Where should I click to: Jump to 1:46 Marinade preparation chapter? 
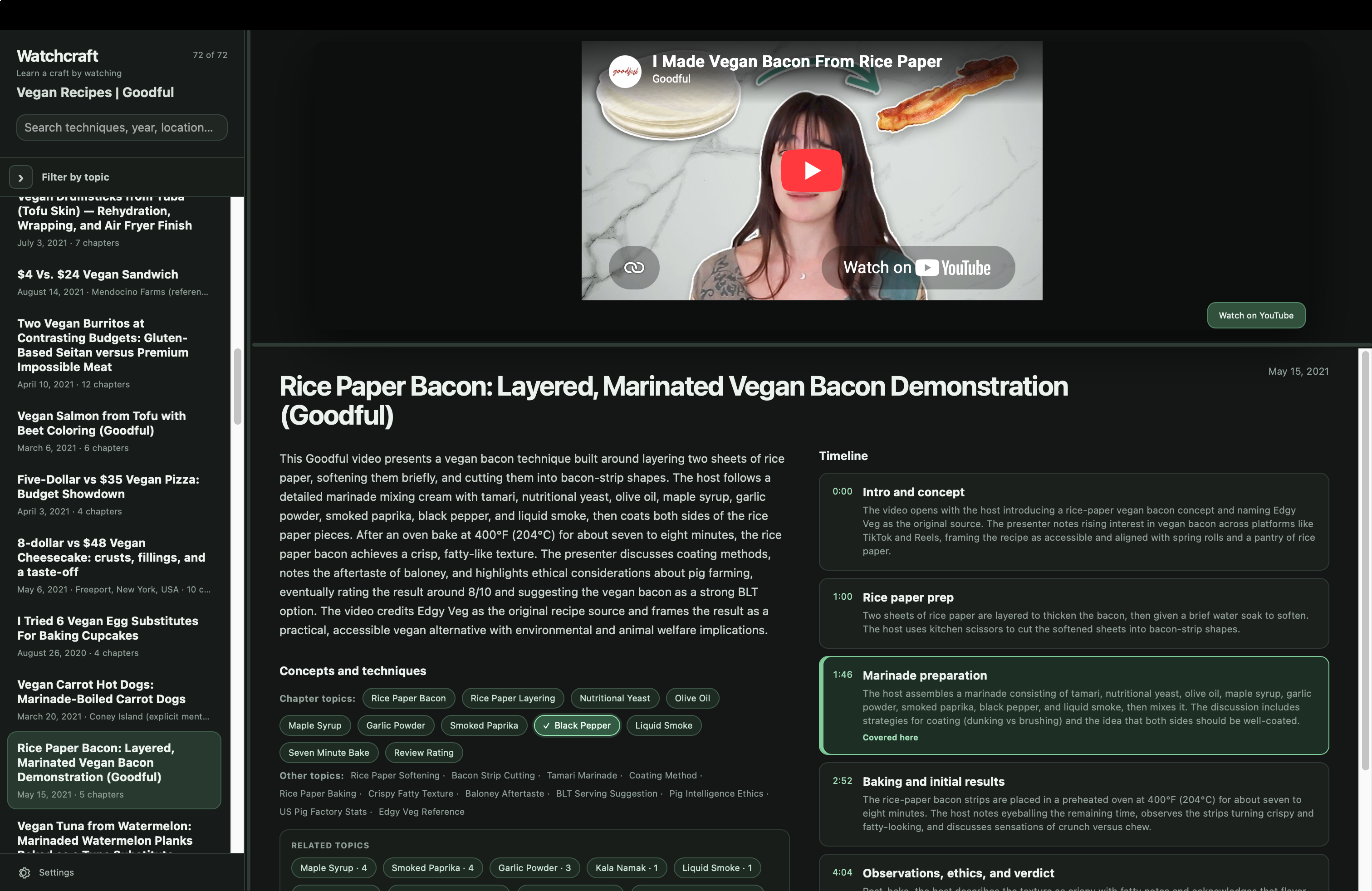(1073, 705)
